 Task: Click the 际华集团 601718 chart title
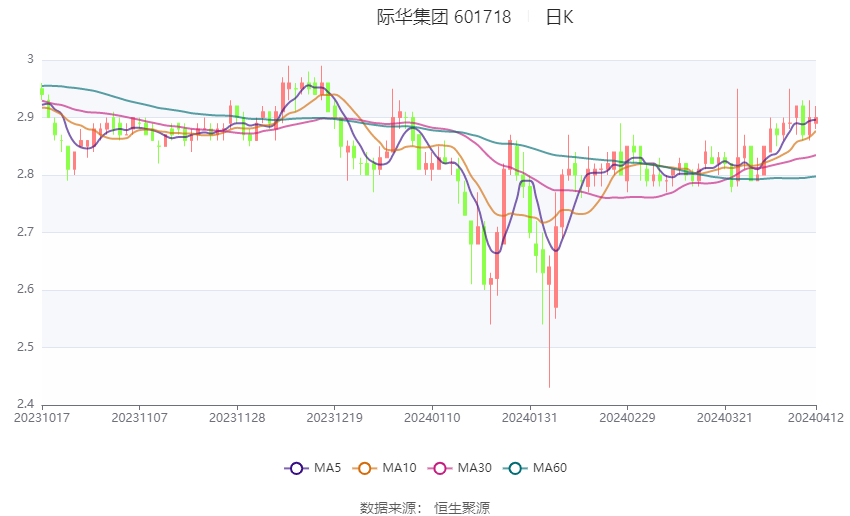click(444, 17)
